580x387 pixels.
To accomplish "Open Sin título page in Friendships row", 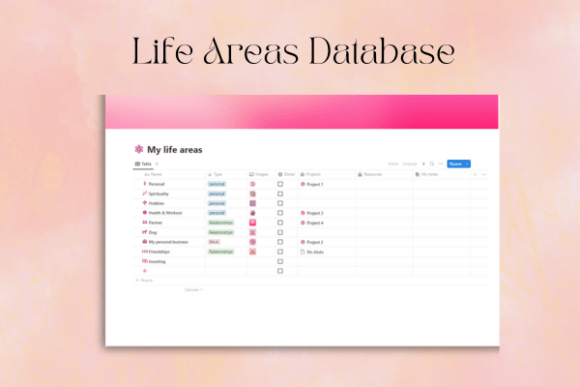I will [312, 252].
